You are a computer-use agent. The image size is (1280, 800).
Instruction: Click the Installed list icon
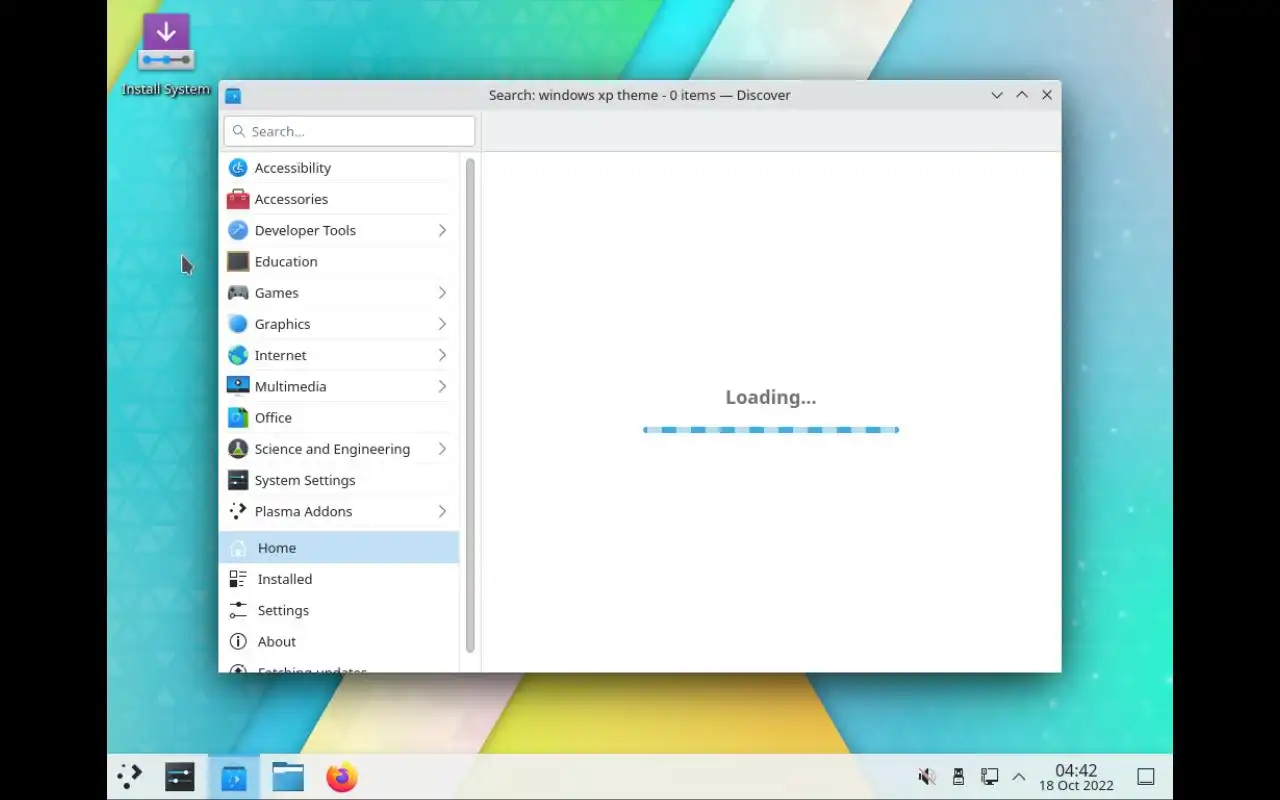[x=238, y=579]
